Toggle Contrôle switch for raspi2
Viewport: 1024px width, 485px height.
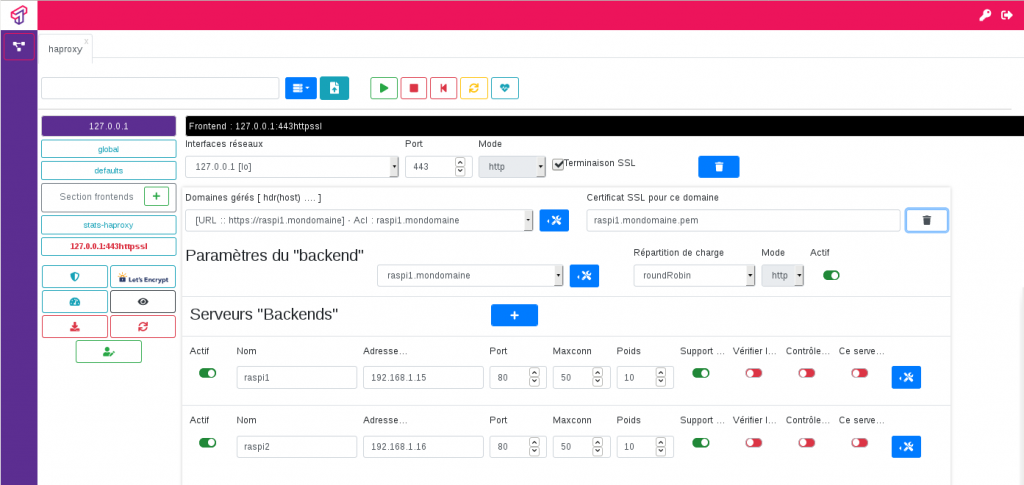point(807,443)
